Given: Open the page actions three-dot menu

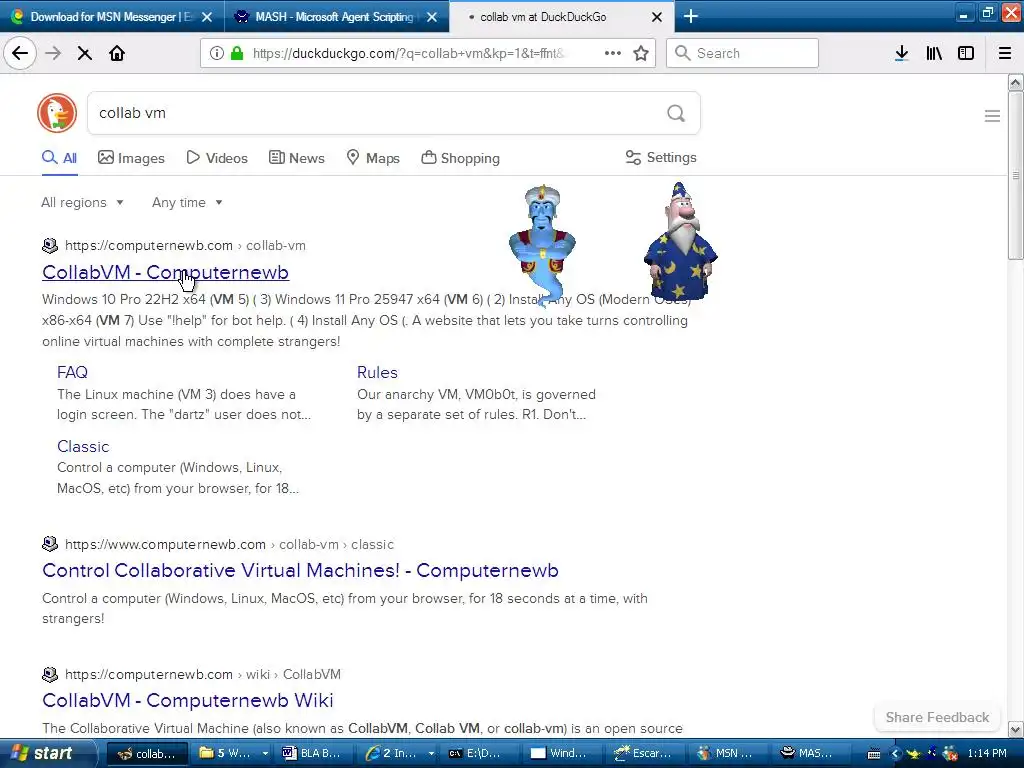Looking at the screenshot, I should tap(613, 53).
